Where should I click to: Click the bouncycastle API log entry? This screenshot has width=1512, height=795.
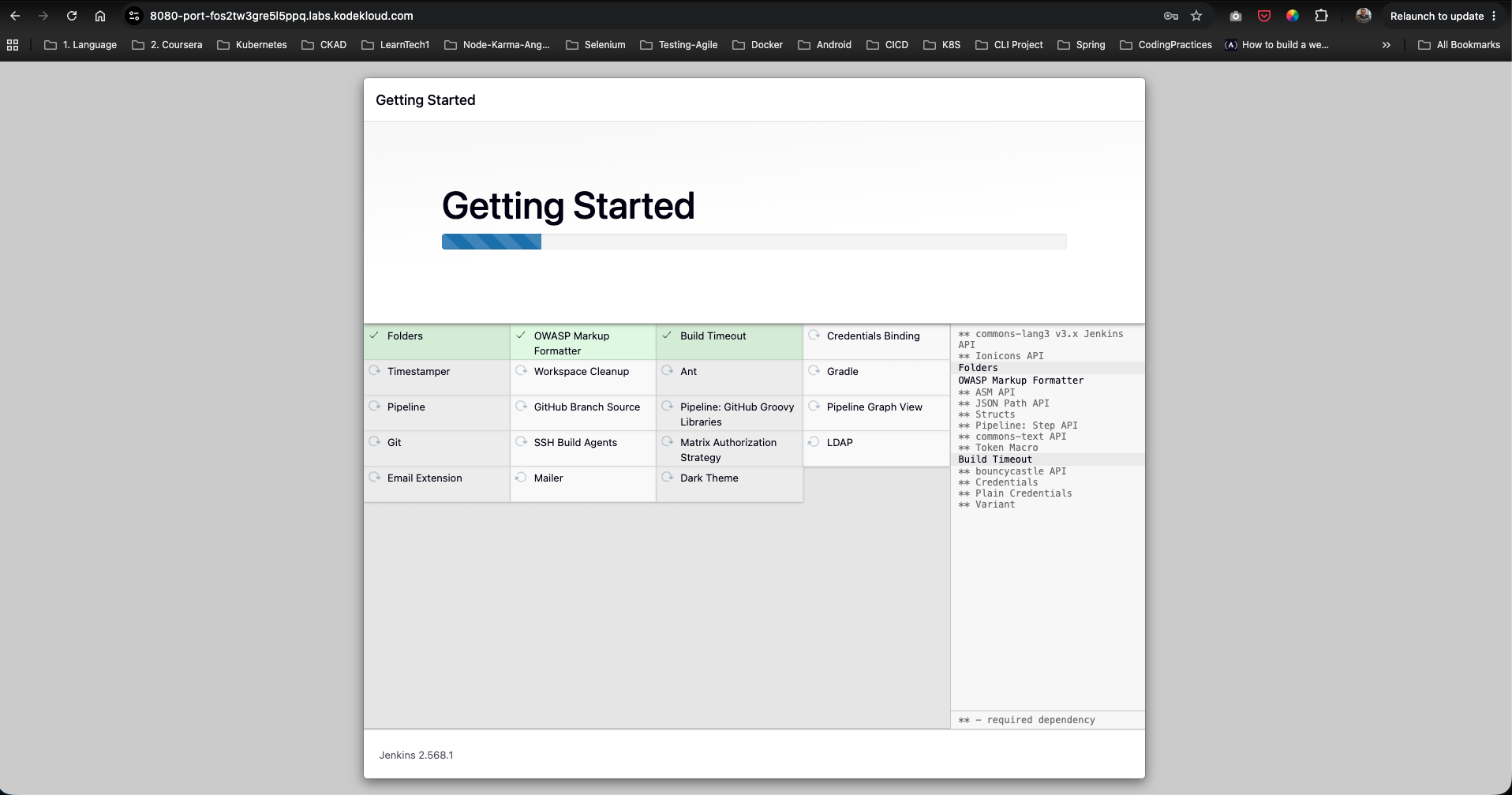1012,471
